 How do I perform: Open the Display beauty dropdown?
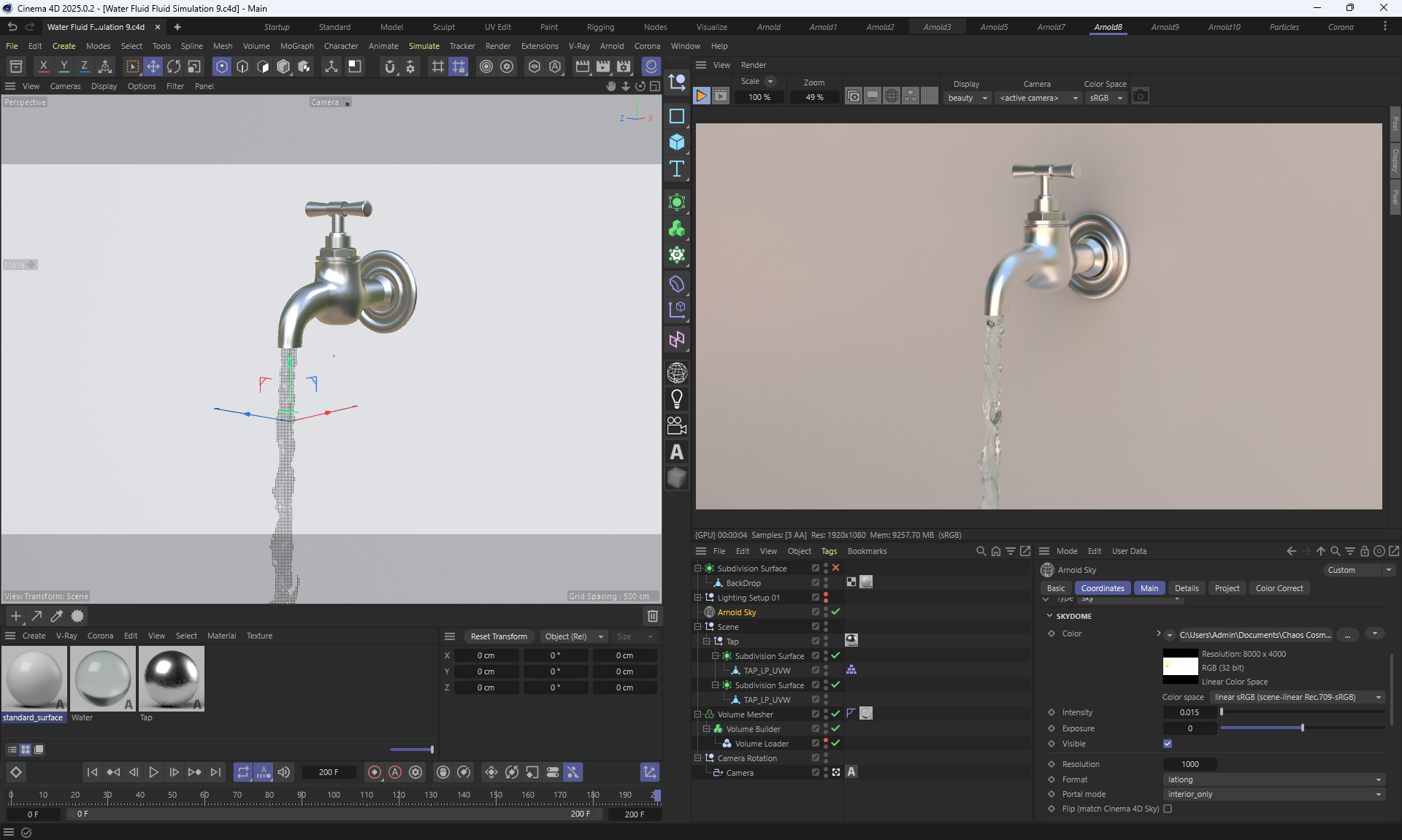tap(967, 98)
